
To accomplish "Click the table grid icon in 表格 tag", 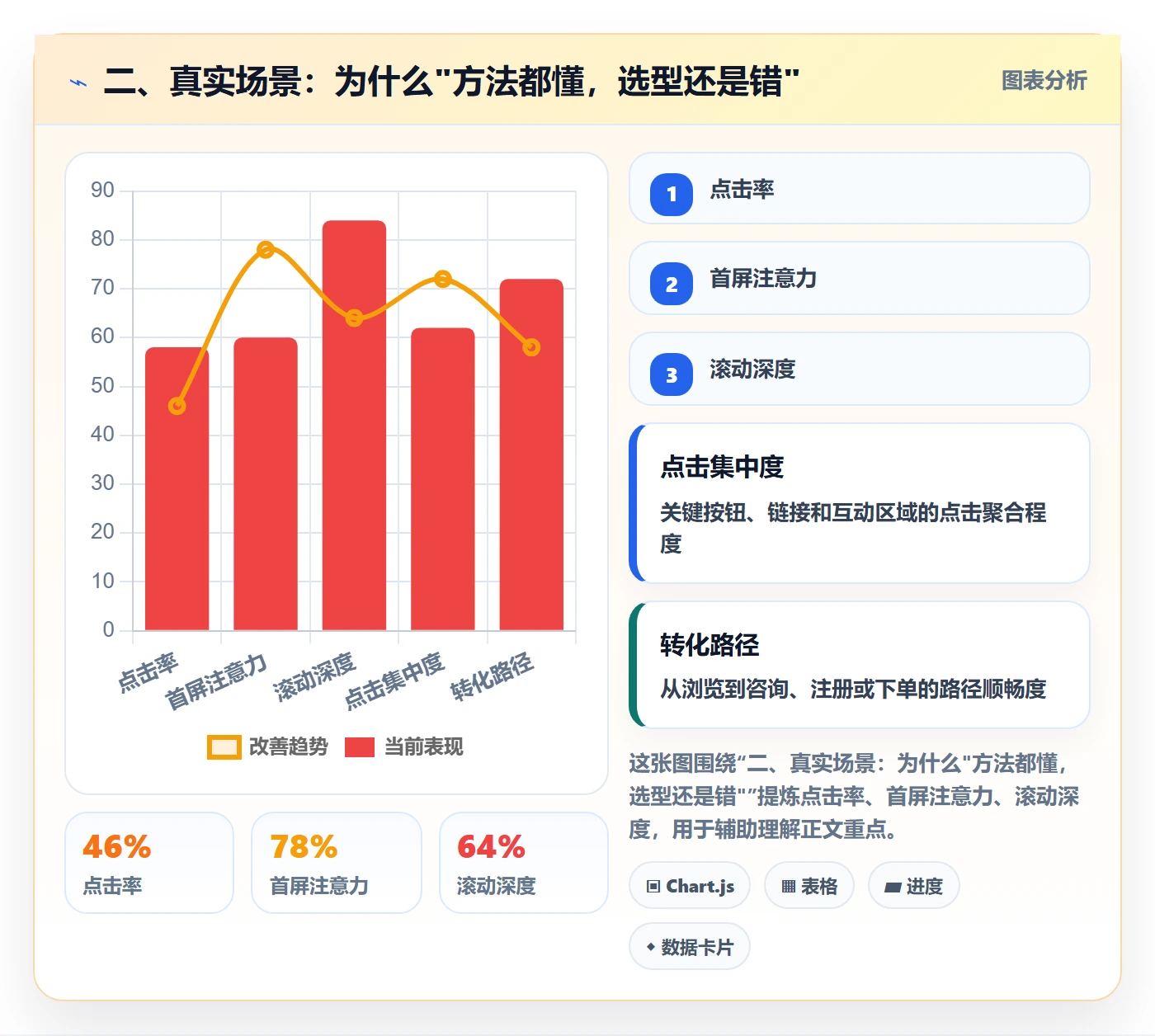I will point(789,887).
